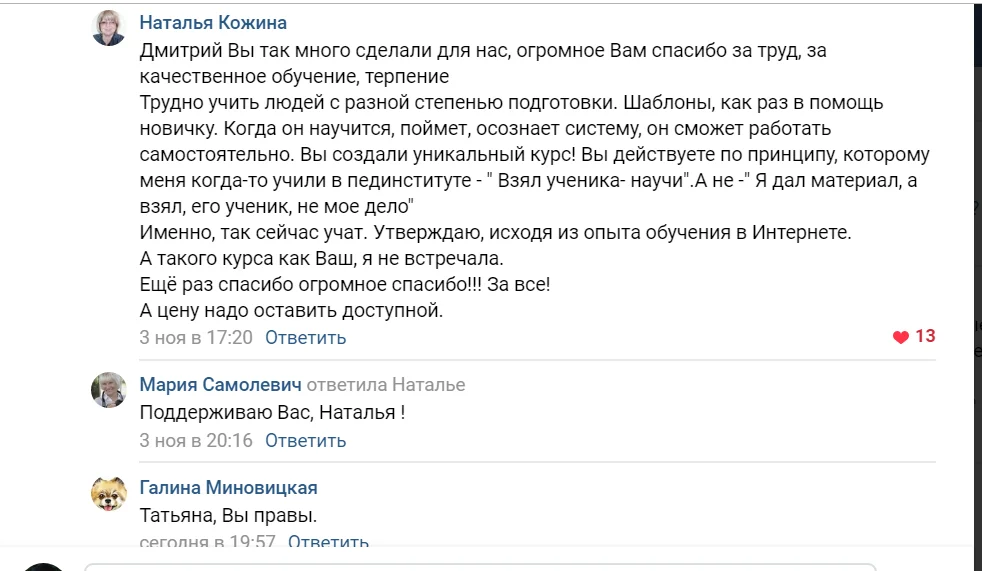Click Ответить under Галина Миновицкая's comment
Viewport: 982px width, 571px height.
tap(328, 541)
